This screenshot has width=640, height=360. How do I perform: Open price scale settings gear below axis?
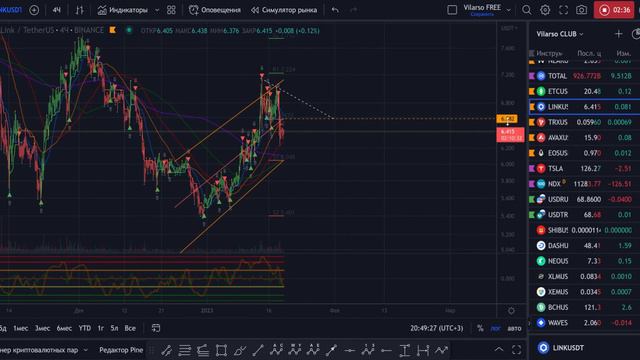pos(511,311)
